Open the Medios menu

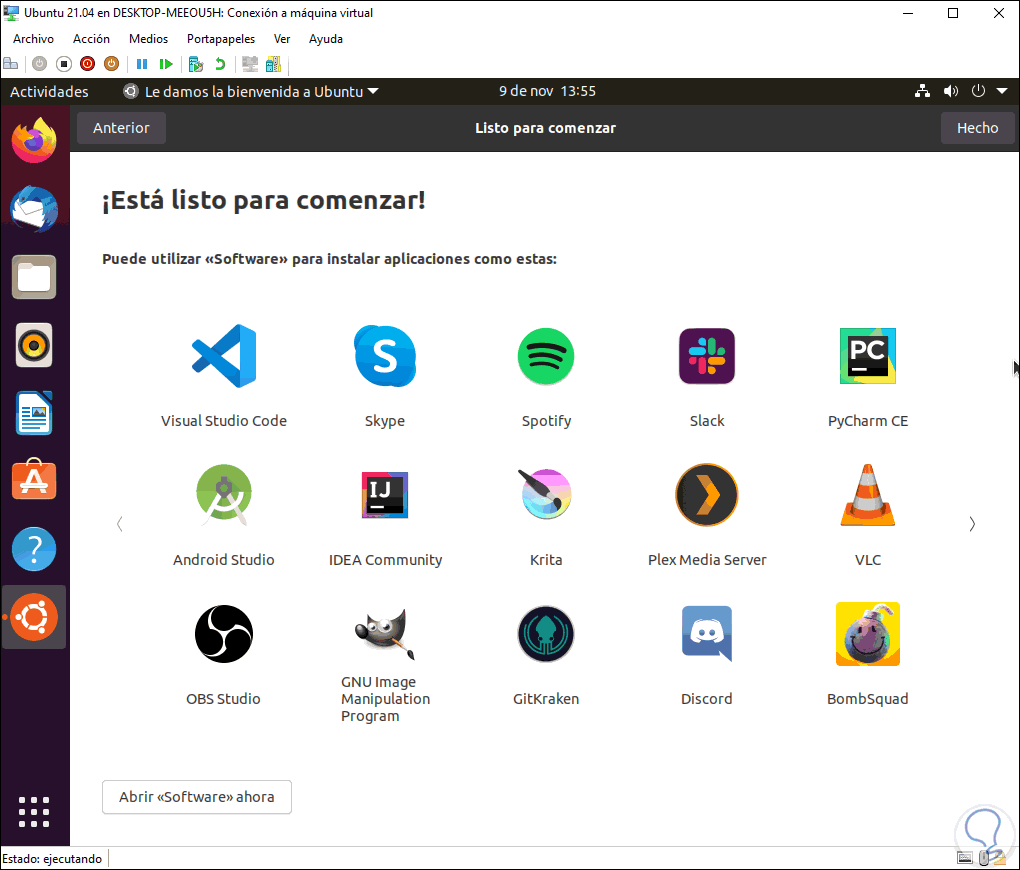click(x=148, y=39)
